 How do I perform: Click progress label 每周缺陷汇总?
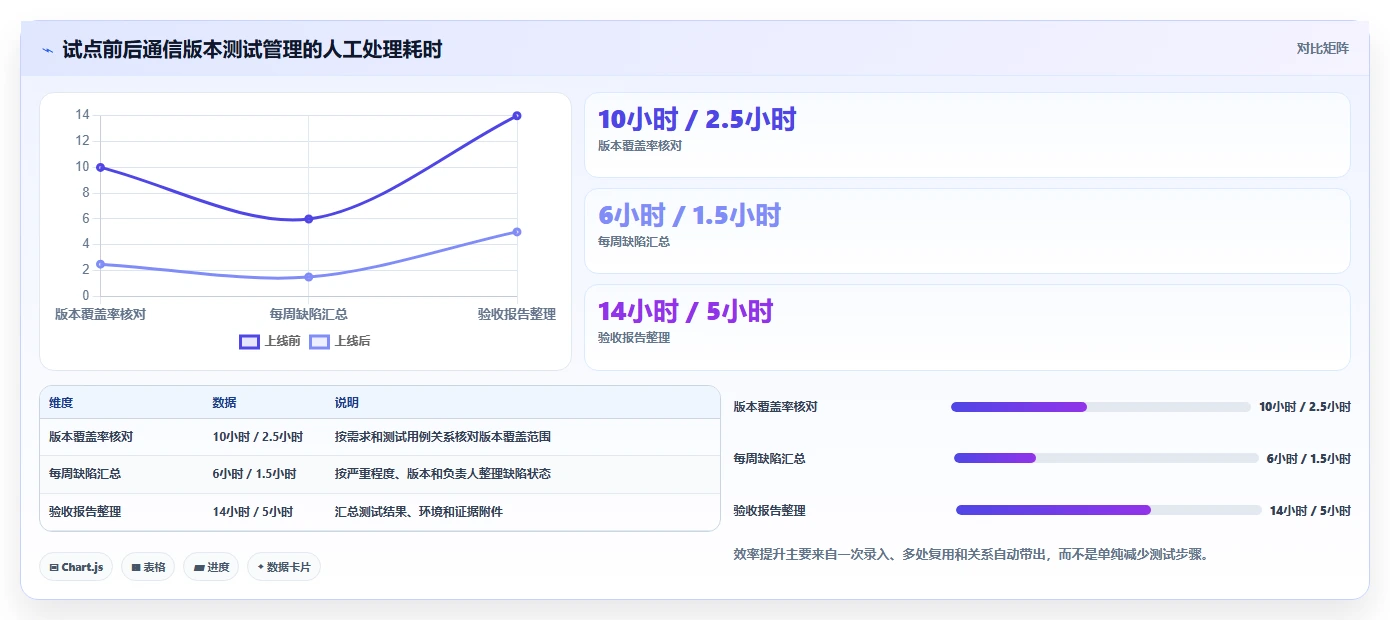tap(769, 459)
